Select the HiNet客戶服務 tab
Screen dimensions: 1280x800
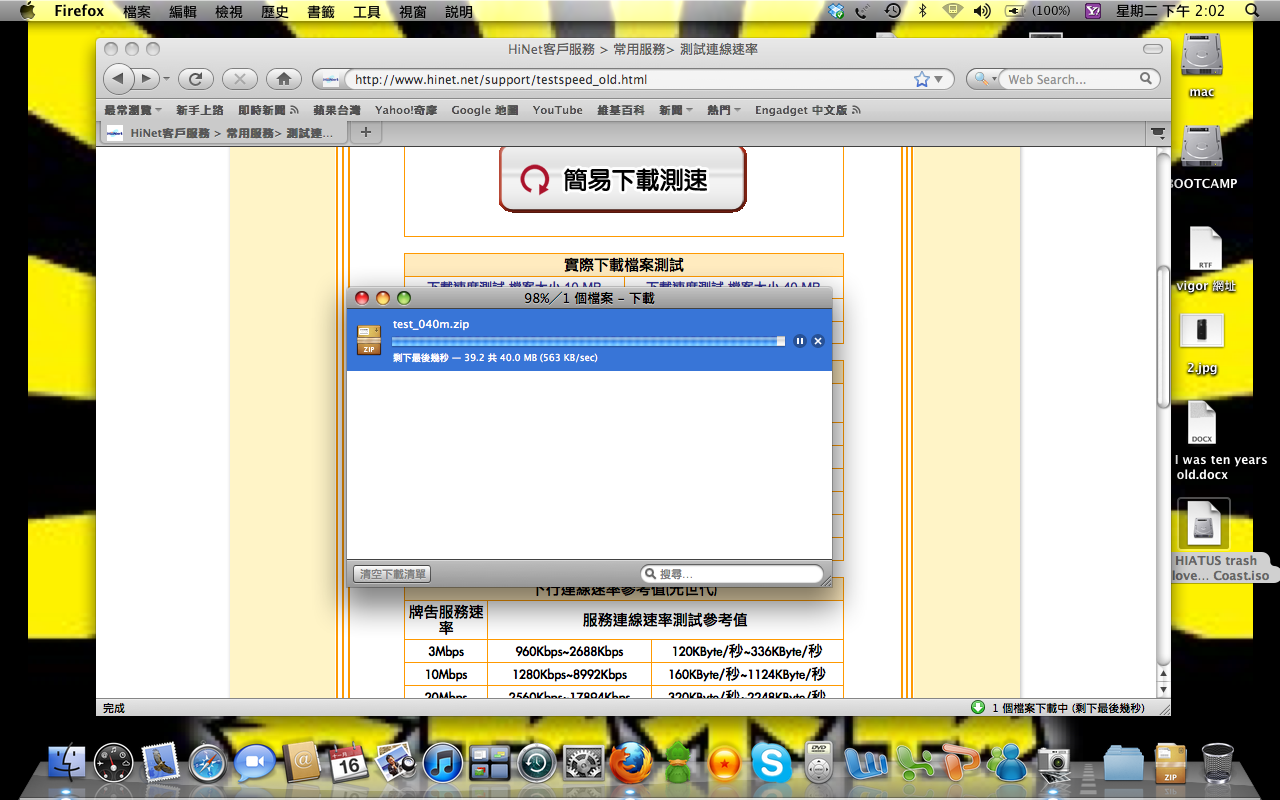[x=223, y=132]
